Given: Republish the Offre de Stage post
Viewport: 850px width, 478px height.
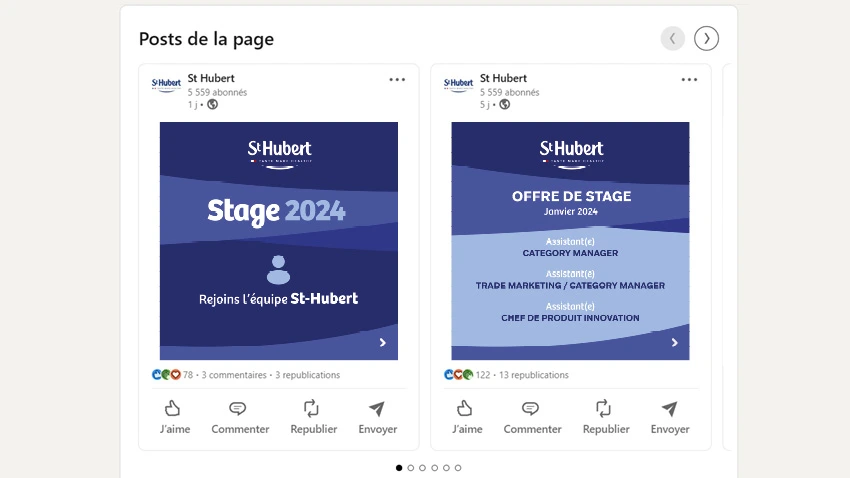Looking at the screenshot, I should [x=606, y=417].
